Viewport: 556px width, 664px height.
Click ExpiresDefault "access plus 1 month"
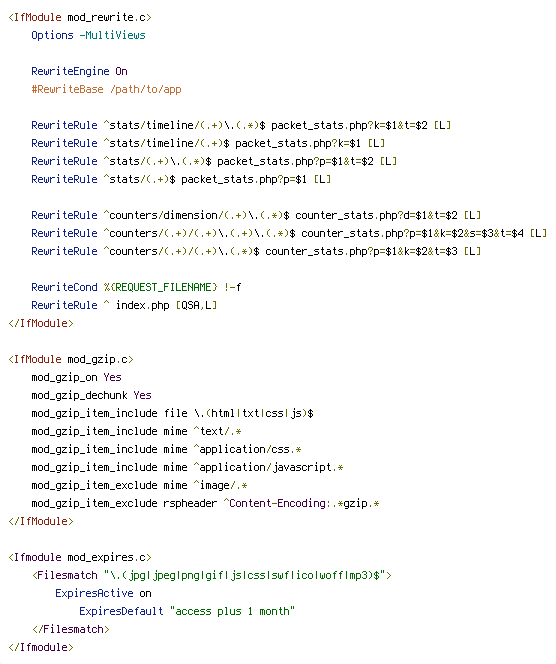coord(187,611)
